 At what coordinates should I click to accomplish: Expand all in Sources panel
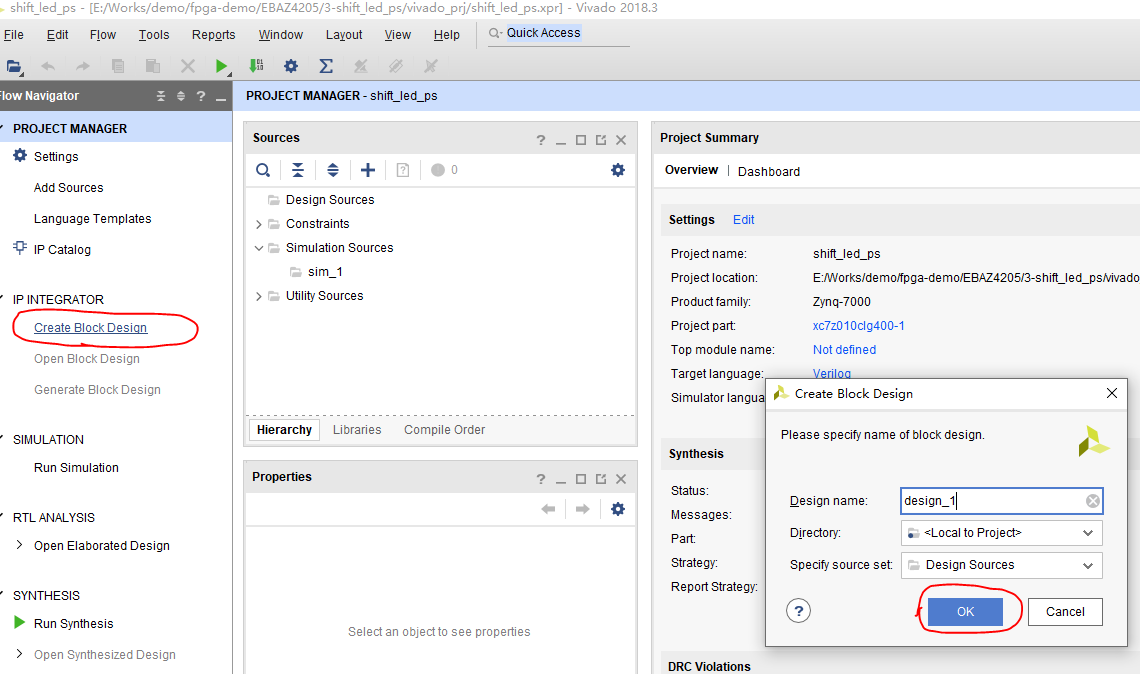333,170
